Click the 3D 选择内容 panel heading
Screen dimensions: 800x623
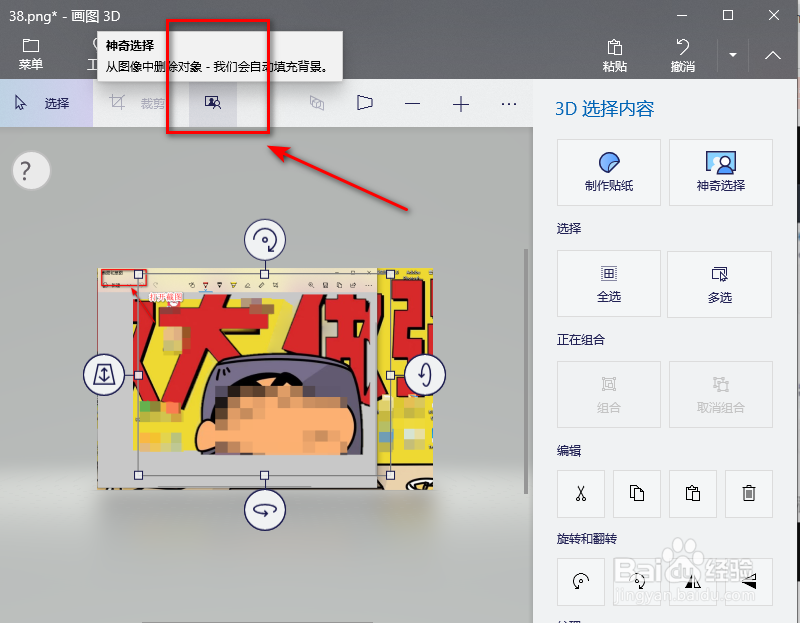(x=604, y=109)
